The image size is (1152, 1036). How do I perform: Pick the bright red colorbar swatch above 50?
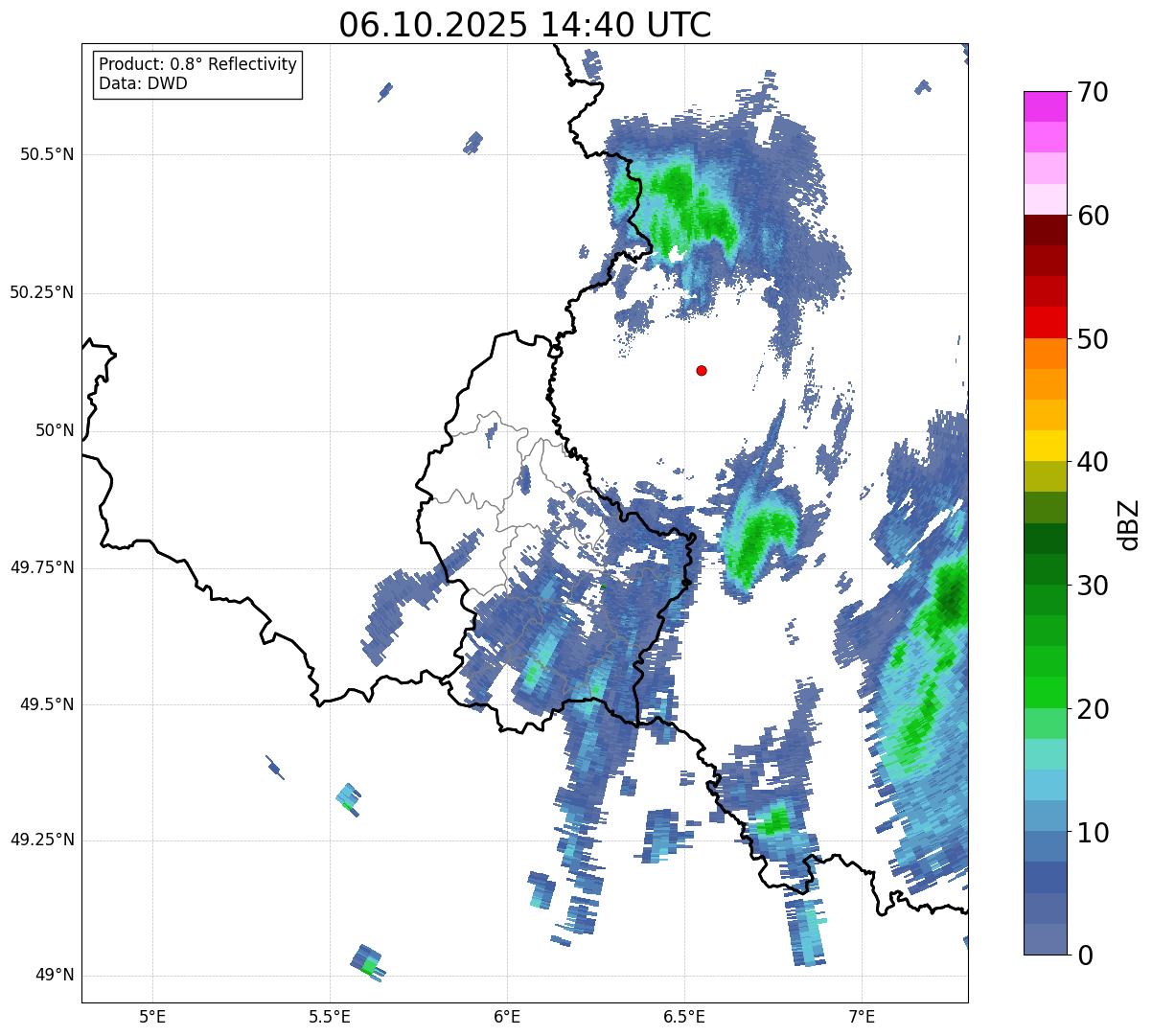click(x=1045, y=323)
